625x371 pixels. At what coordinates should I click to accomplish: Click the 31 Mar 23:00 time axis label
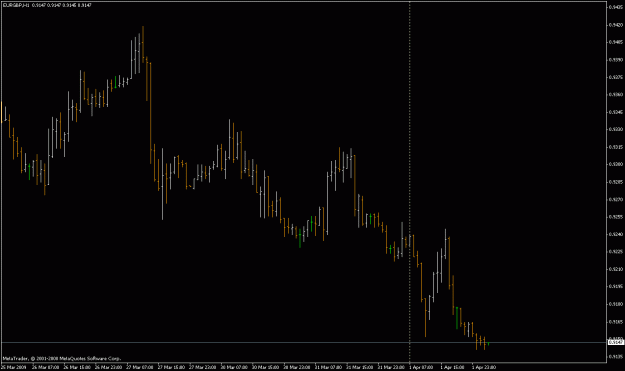pyautogui.click(x=391, y=367)
